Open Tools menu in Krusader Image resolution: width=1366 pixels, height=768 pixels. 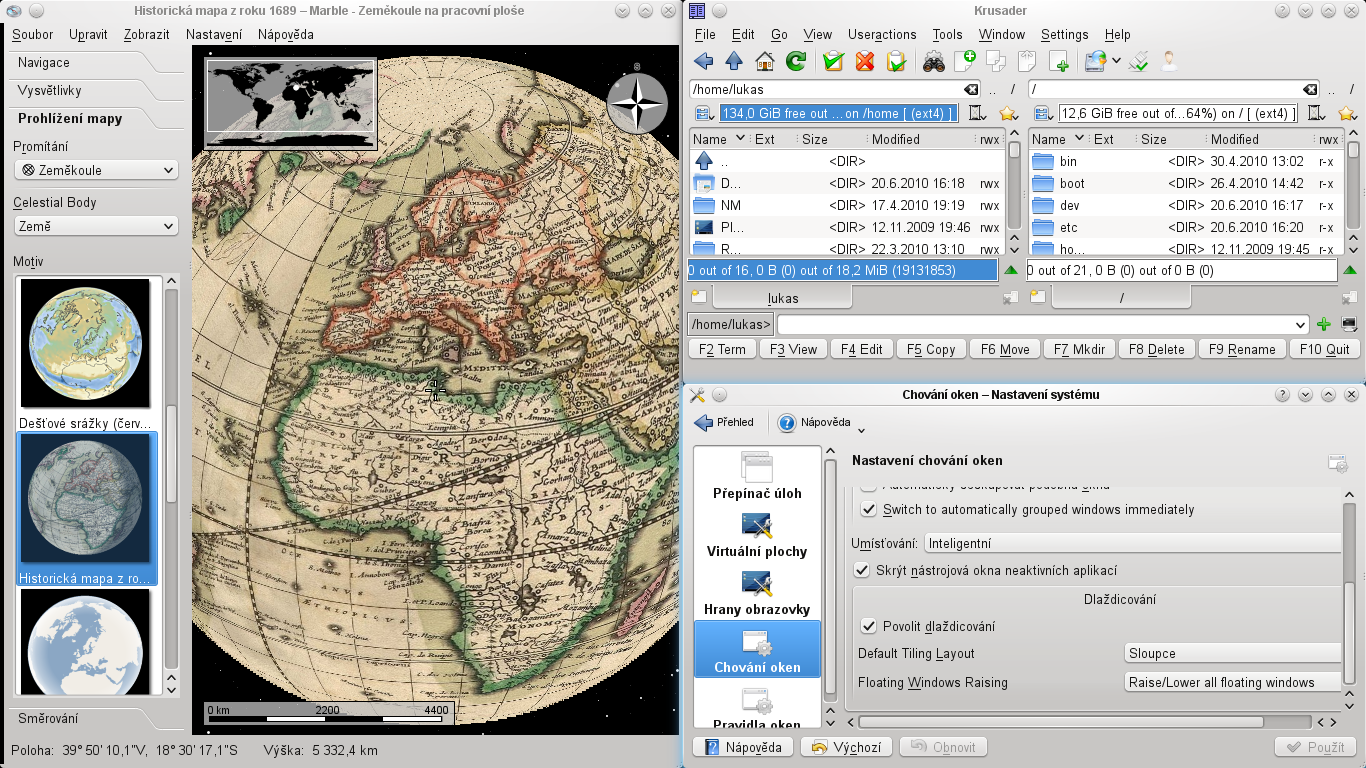coord(947,34)
